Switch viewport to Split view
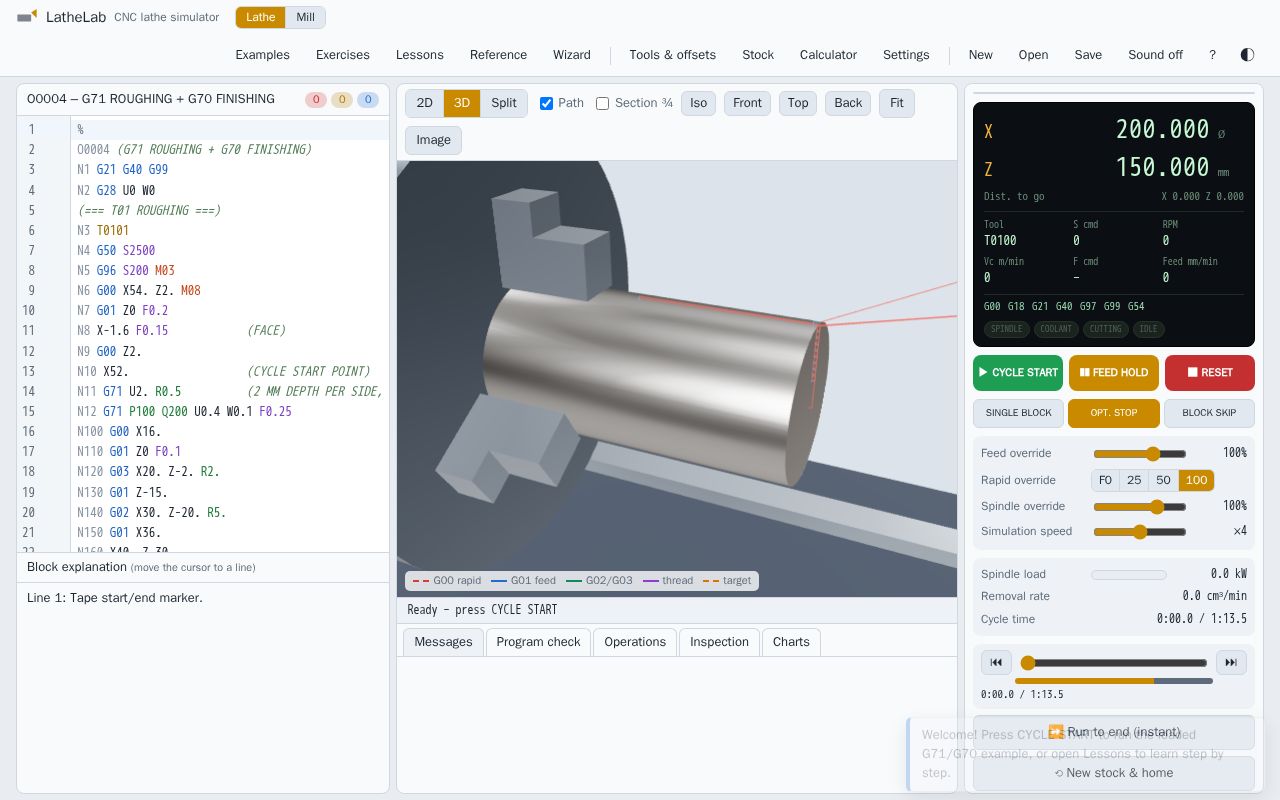The height and width of the screenshot is (800, 1280). pyautogui.click(x=504, y=103)
